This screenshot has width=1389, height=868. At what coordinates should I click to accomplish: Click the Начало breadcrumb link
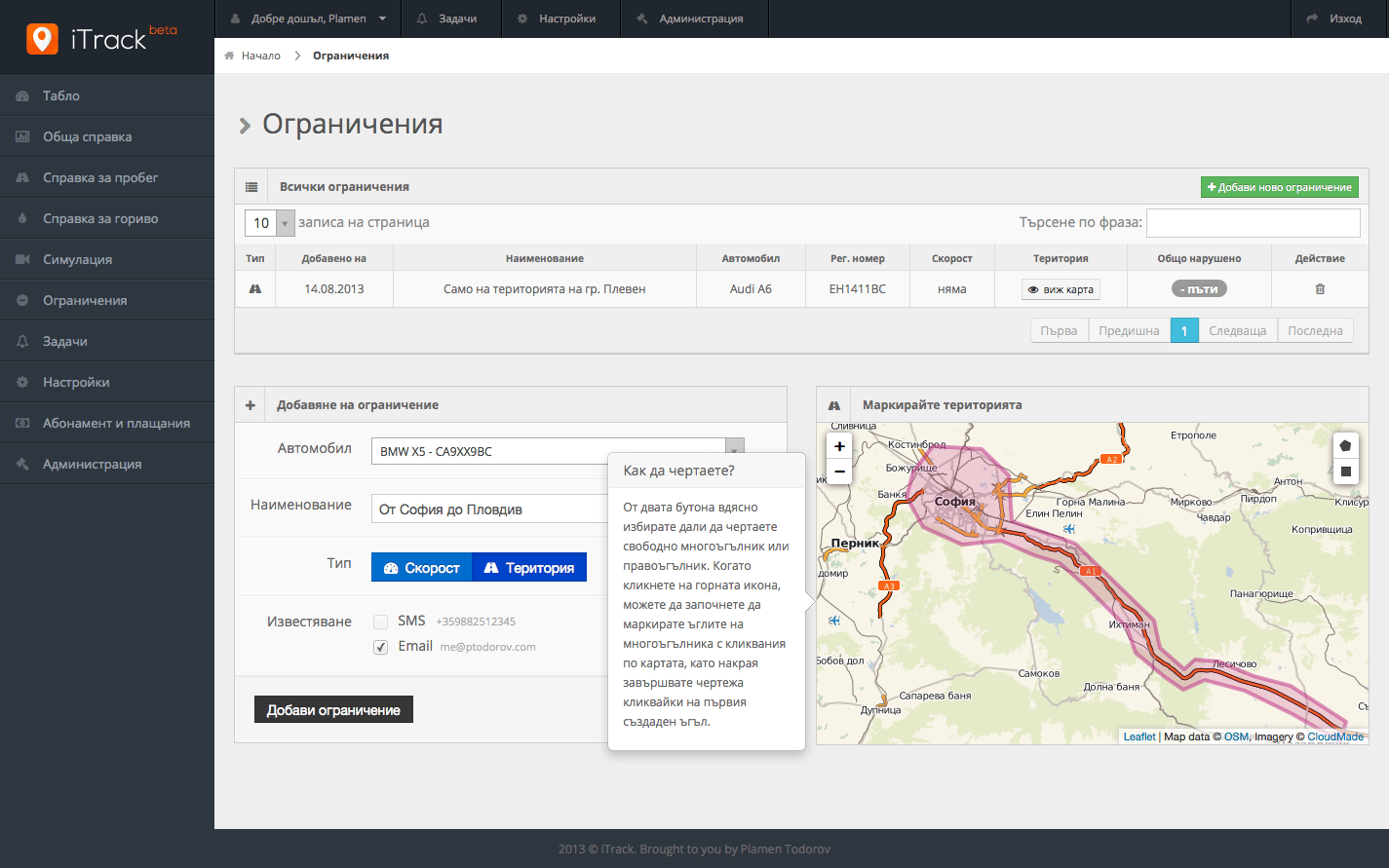coord(260,56)
